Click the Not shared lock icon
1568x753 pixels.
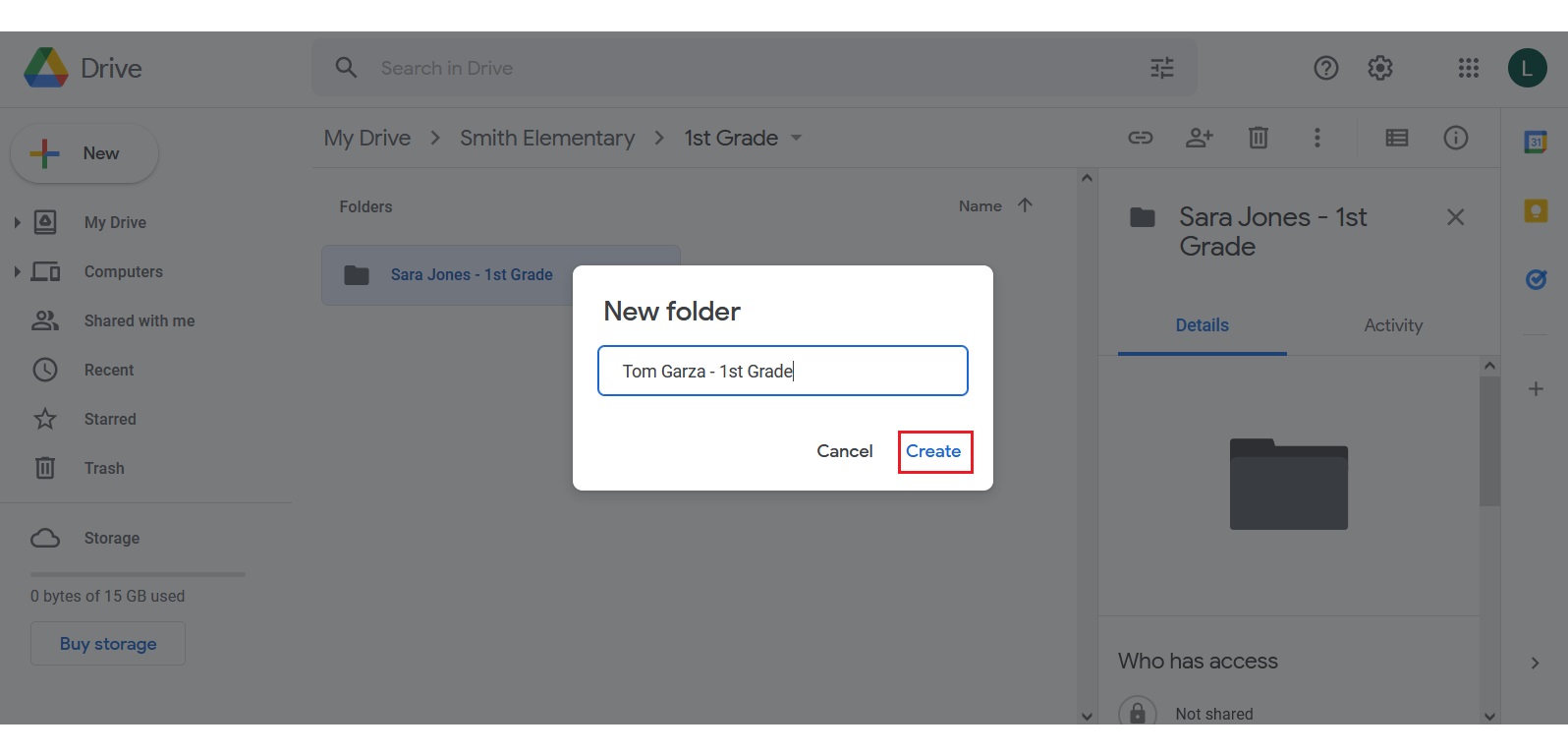pos(1138,713)
